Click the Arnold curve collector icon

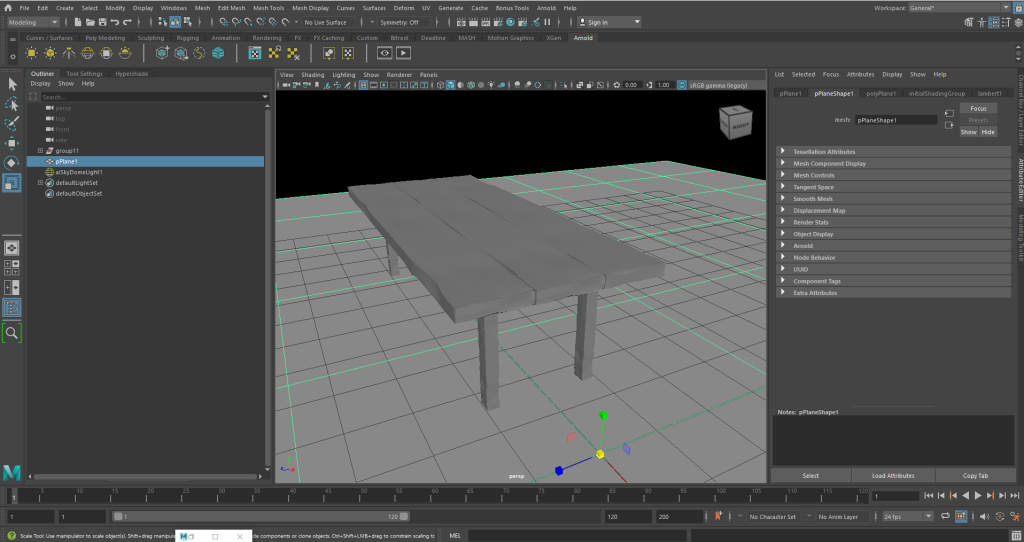[199, 54]
